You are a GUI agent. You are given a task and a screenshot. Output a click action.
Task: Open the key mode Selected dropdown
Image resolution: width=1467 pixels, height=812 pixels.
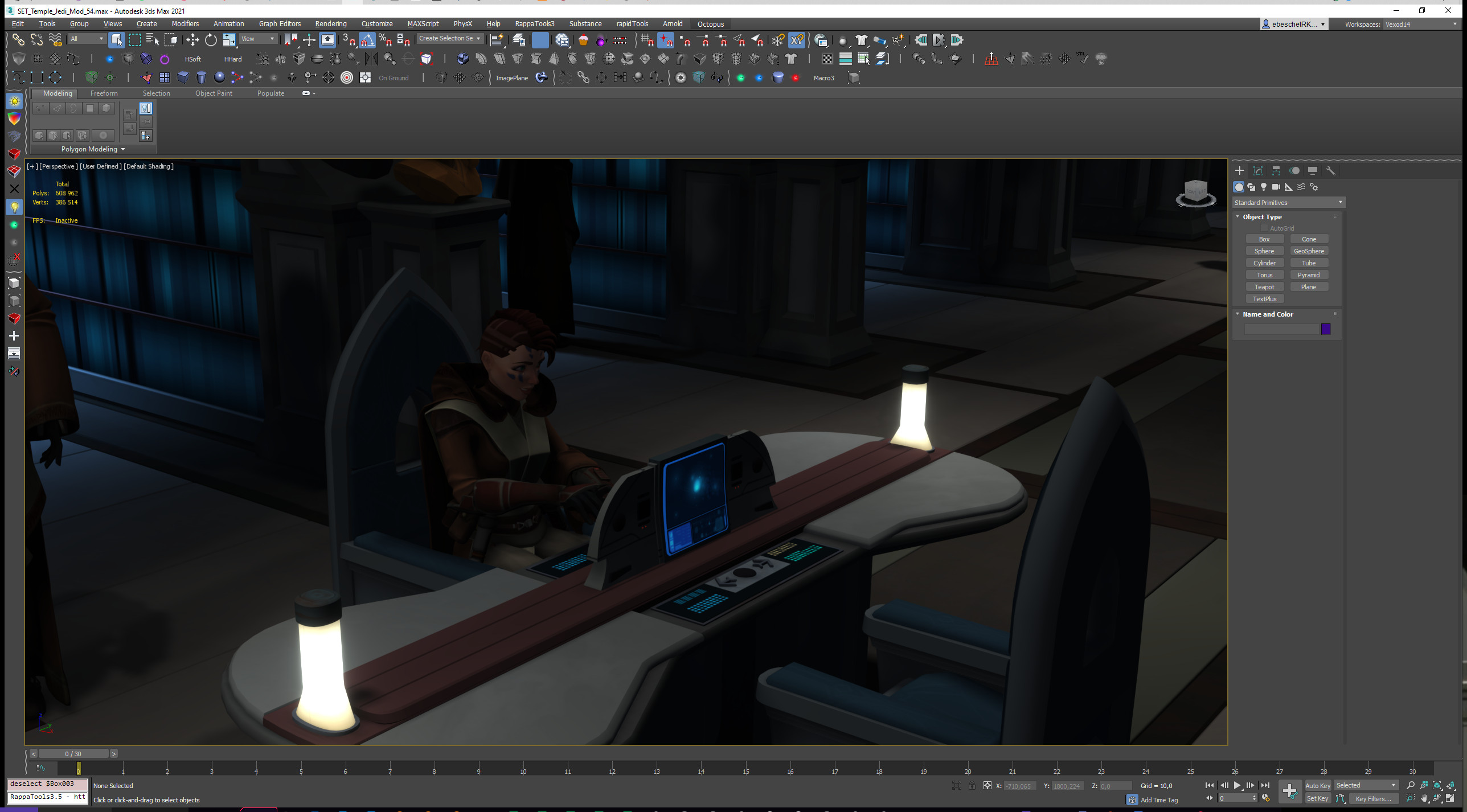pos(1366,786)
